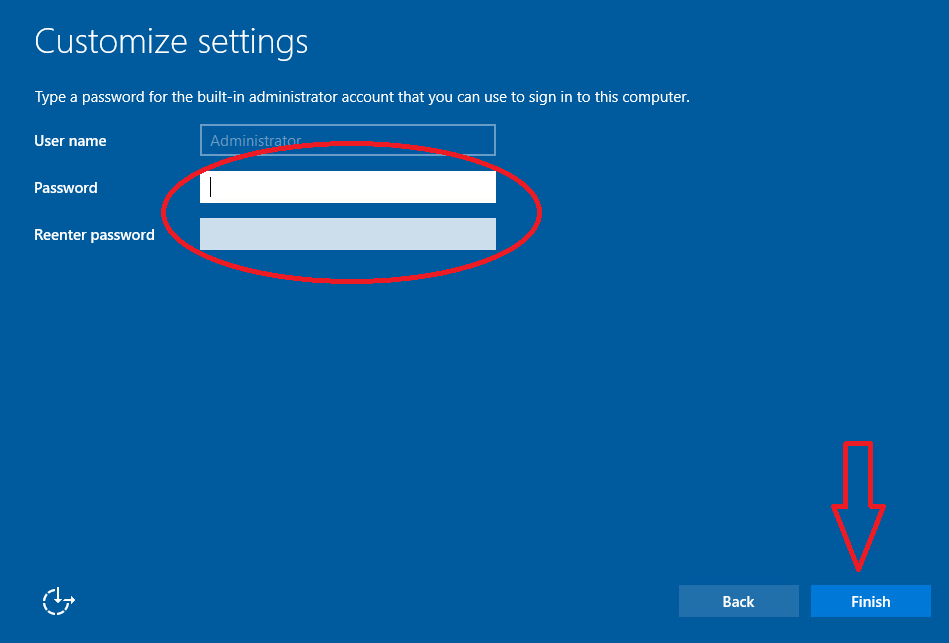Go back with the Back button
This screenshot has height=643, width=949.
point(738,601)
